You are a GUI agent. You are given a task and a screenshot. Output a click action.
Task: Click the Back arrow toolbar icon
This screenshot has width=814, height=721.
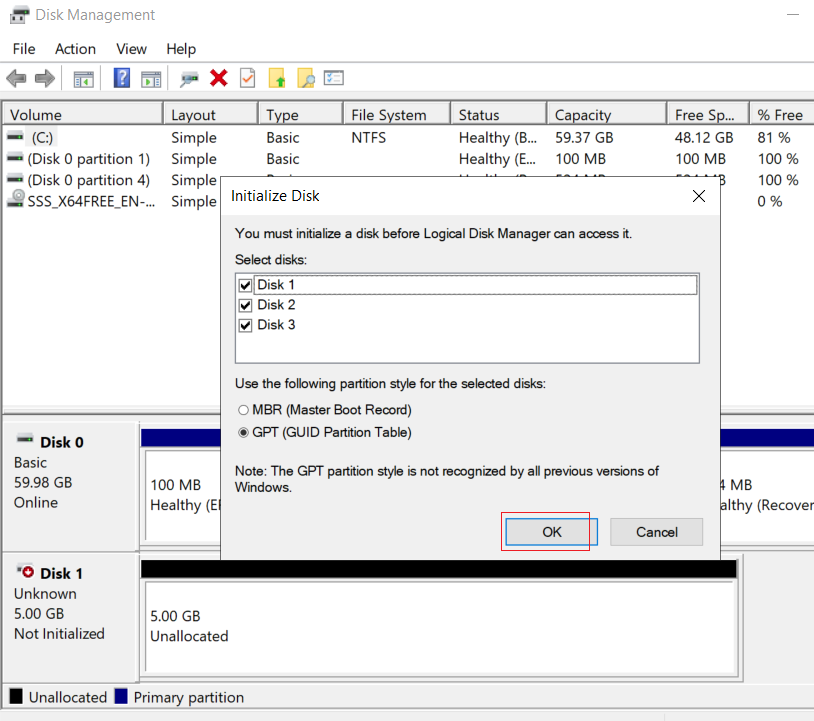(x=16, y=79)
